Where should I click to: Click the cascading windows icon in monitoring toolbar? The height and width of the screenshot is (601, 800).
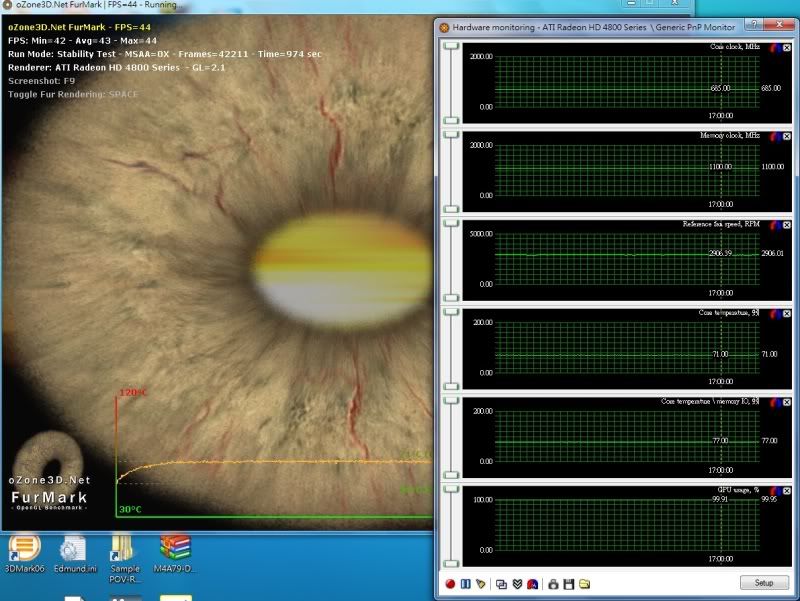pyautogui.click(x=502, y=584)
